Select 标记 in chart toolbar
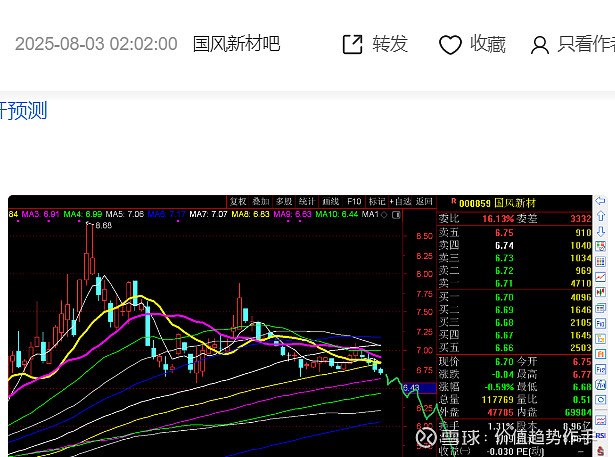Image resolution: width=615 pixels, height=457 pixels. (377, 202)
